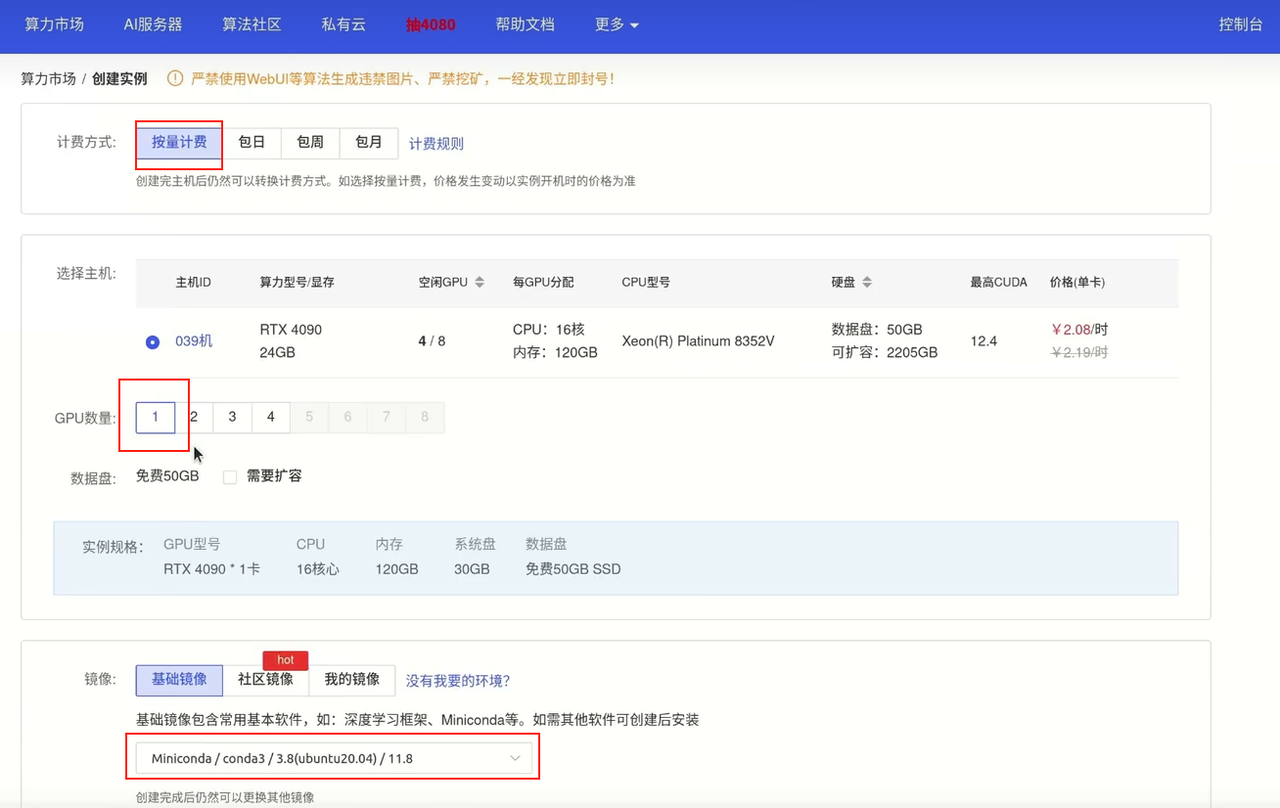Click 算力市场 in the breadcrumb
The width and height of the screenshot is (1280, 808).
(x=48, y=78)
